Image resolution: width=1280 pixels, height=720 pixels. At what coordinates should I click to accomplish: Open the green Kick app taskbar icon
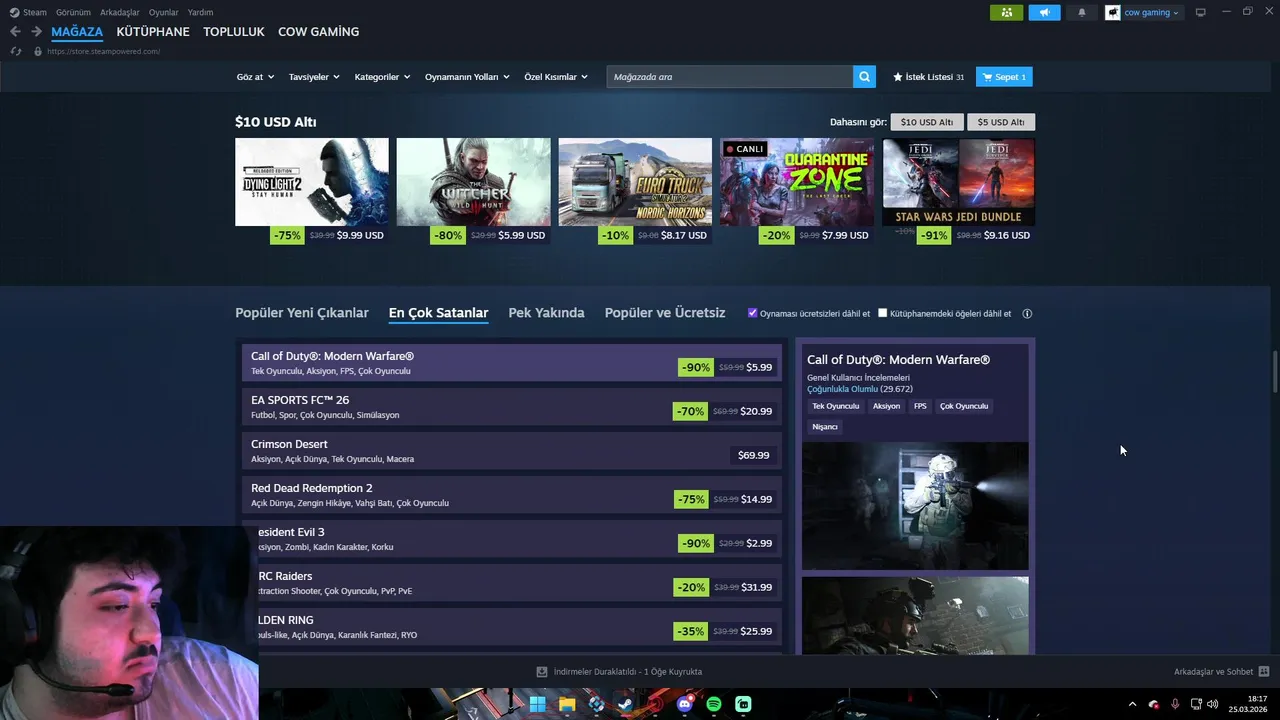tap(743, 704)
